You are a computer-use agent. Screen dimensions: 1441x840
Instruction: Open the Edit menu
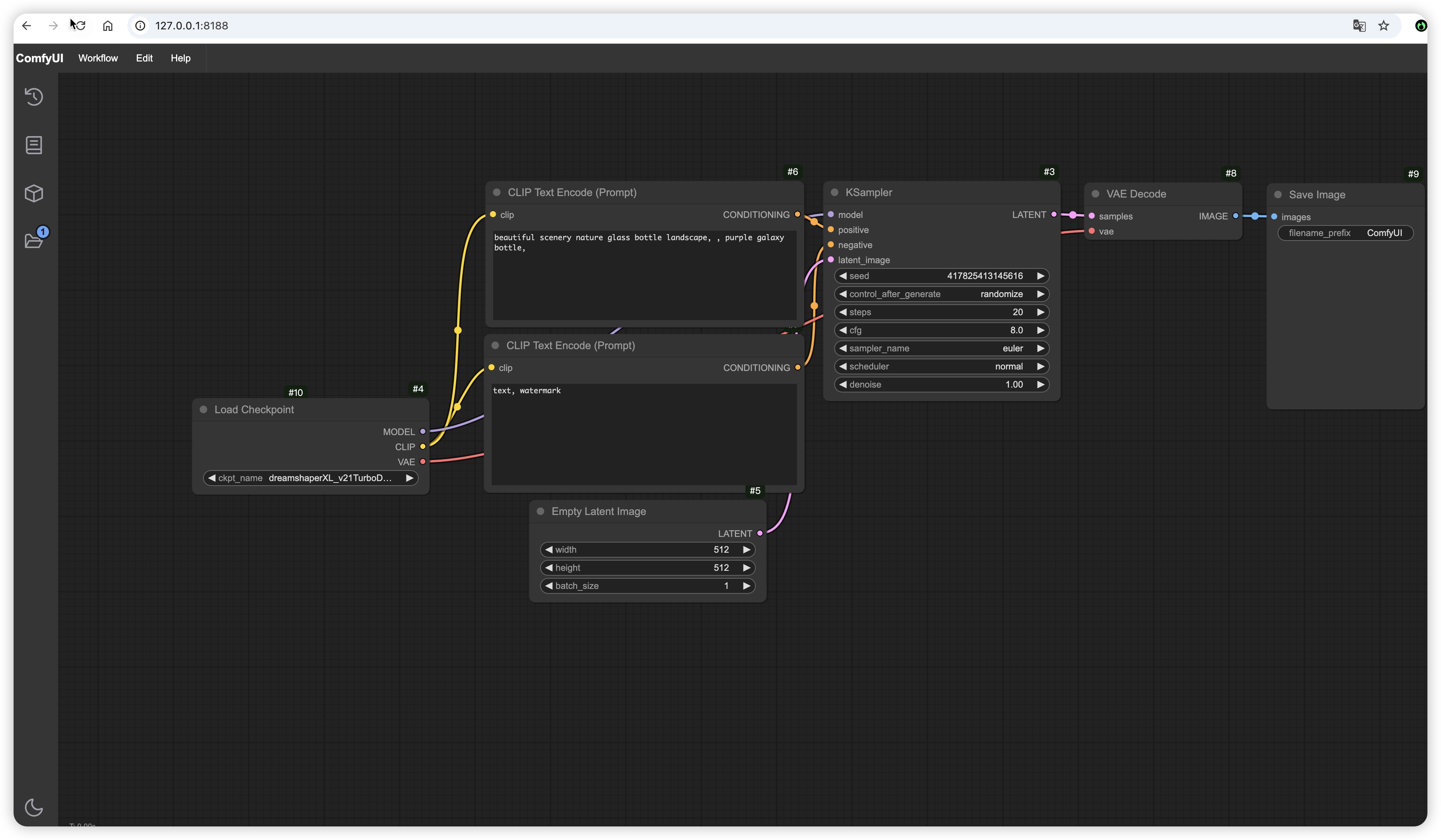(144, 58)
